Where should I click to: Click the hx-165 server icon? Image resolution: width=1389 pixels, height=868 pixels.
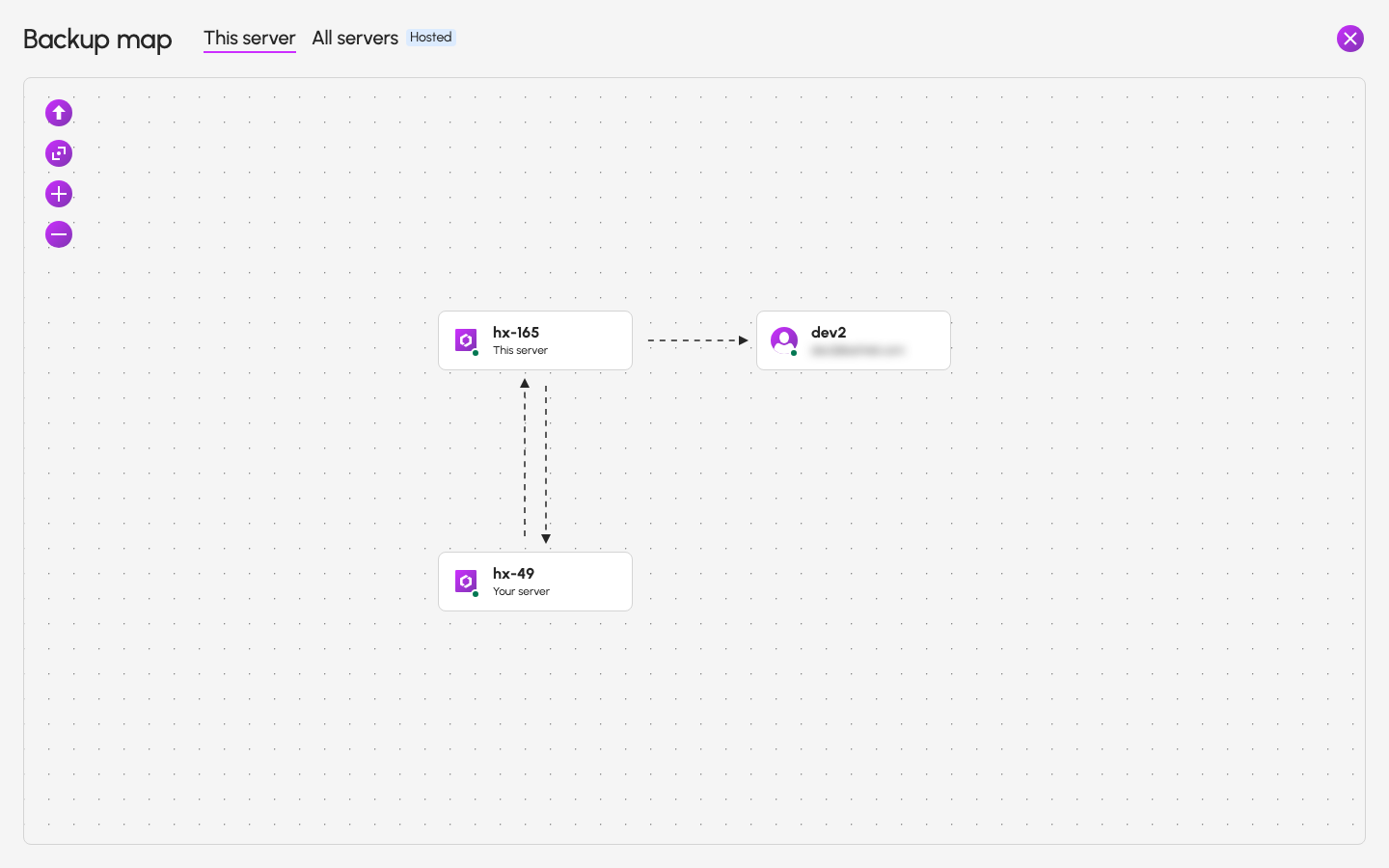[466, 340]
